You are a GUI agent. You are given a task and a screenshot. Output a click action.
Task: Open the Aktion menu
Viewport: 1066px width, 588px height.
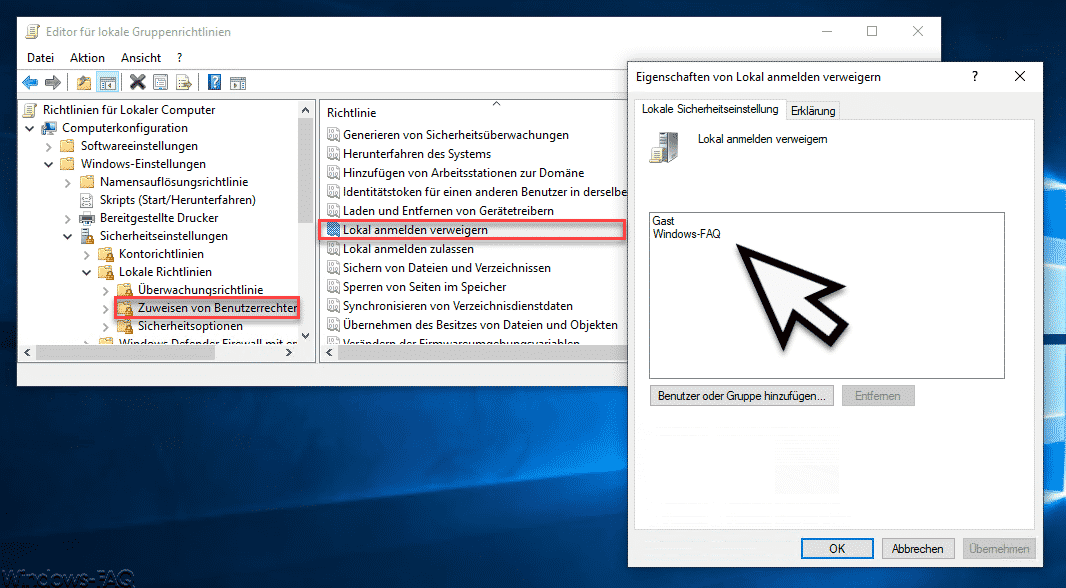(87, 58)
